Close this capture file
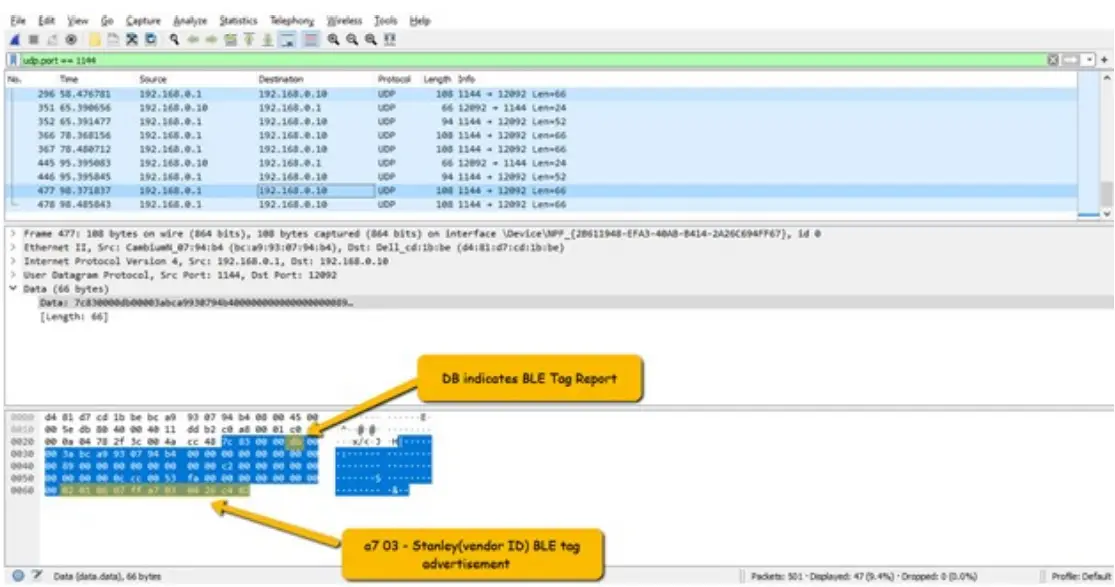 [132, 40]
